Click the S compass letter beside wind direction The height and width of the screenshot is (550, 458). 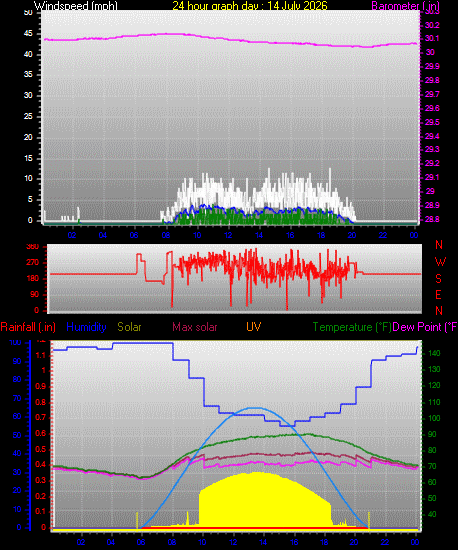click(438, 279)
